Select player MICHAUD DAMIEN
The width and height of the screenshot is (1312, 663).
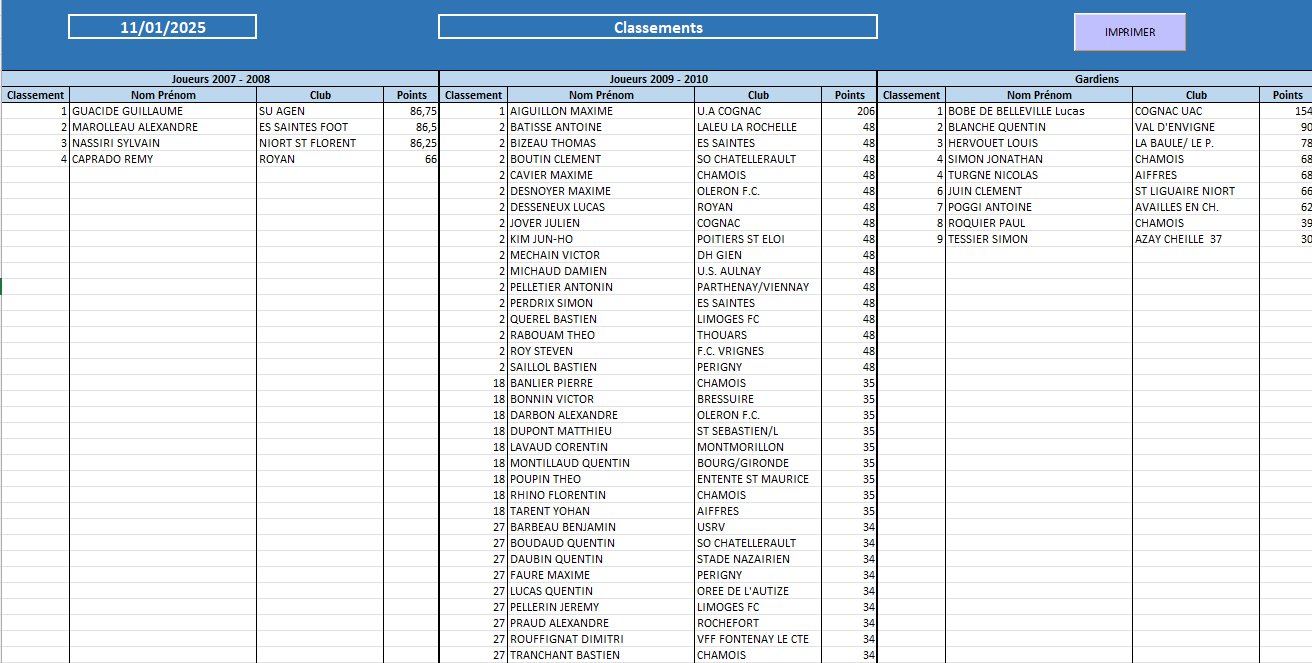601,271
